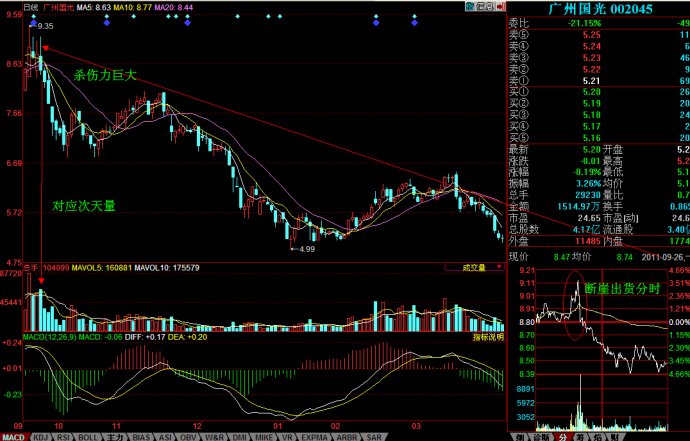Select the 分 tab under intraday chart

click(563, 436)
